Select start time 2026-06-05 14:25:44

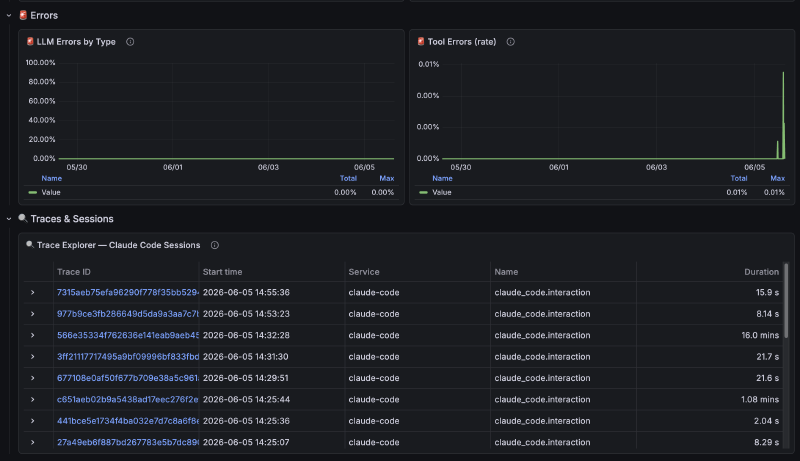pos(246,400)
